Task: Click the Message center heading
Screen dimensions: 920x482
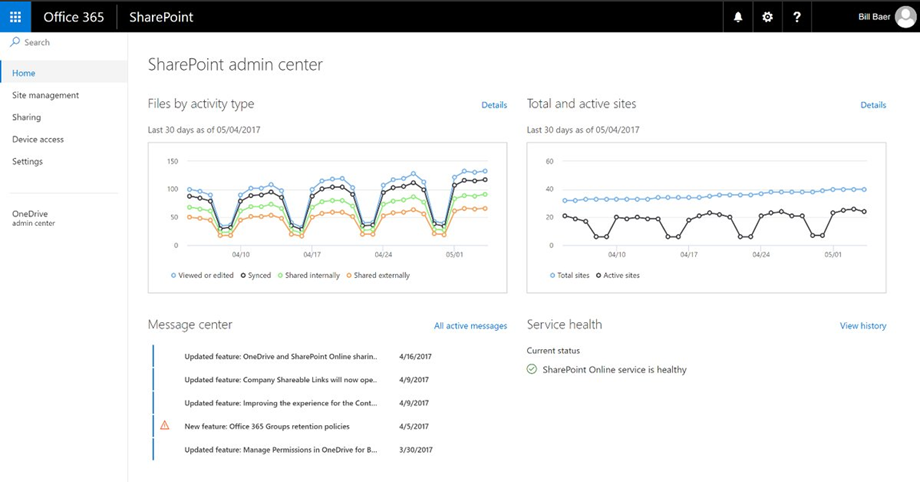Action: (x=190, y=325)
